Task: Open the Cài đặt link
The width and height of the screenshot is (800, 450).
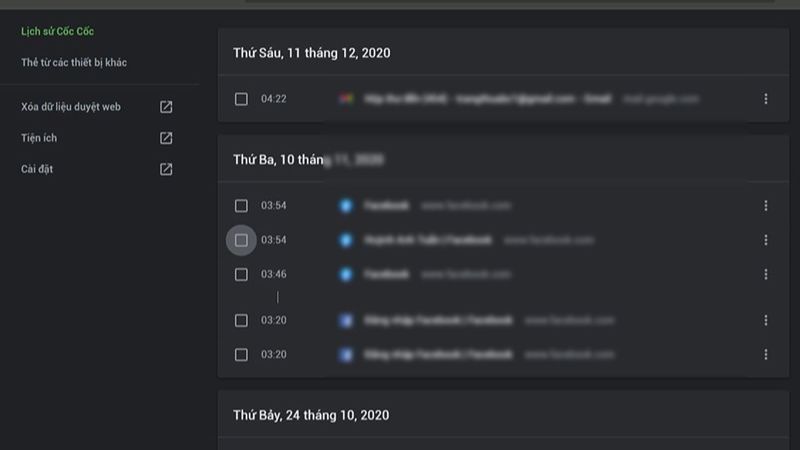Action: point(37,169)
